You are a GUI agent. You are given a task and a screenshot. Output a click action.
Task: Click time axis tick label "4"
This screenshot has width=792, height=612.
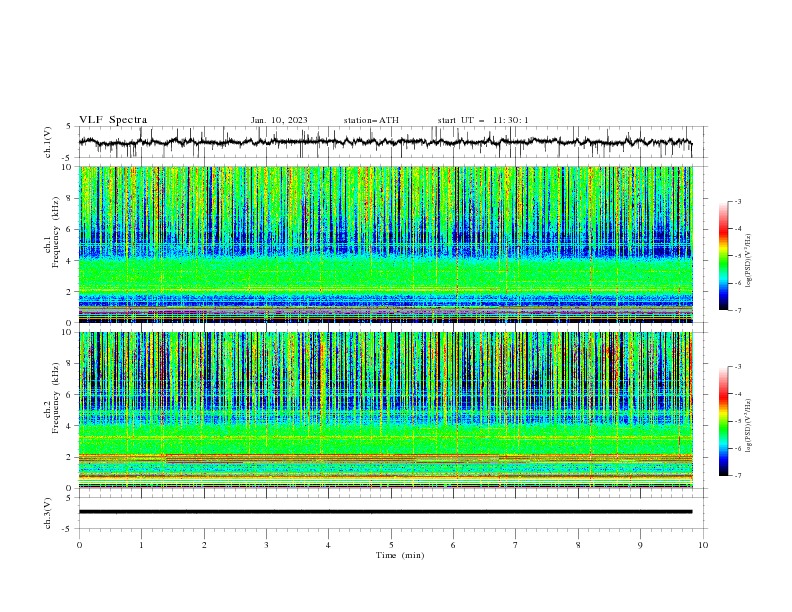click(329, 545)
